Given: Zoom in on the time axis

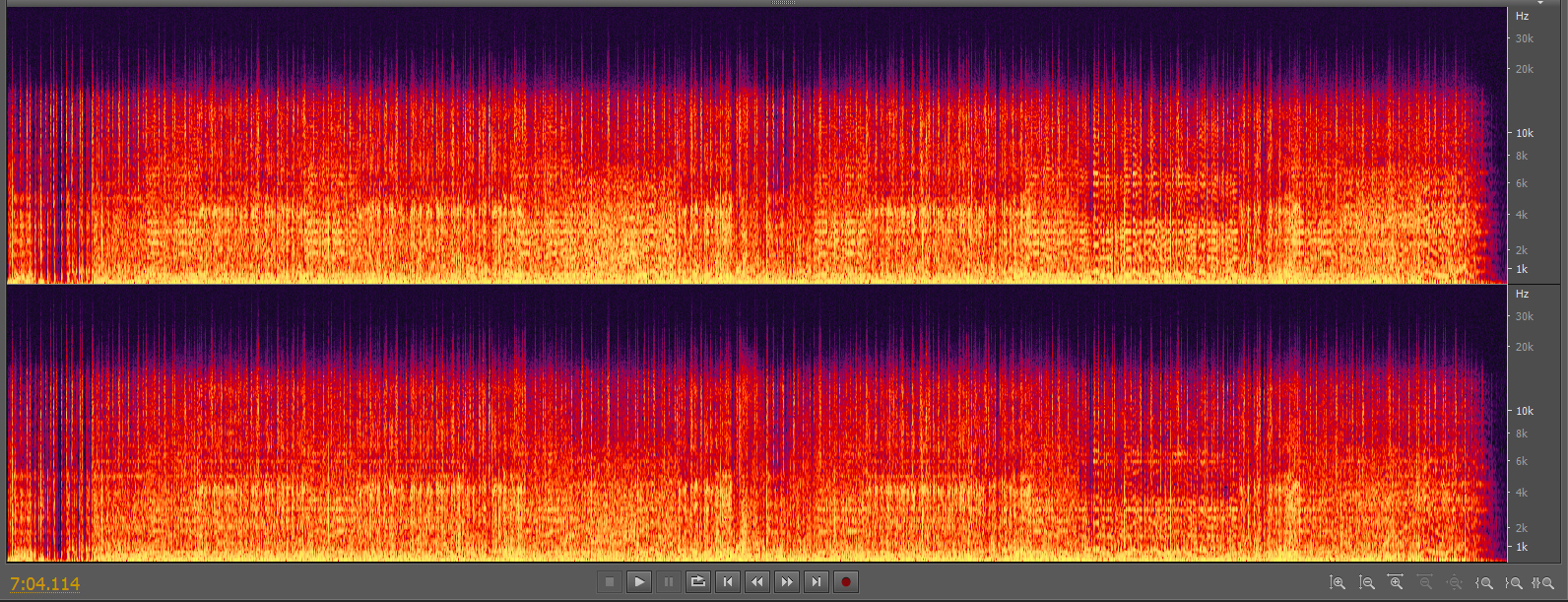Looking at the screenshot, I should point(1396,583).
